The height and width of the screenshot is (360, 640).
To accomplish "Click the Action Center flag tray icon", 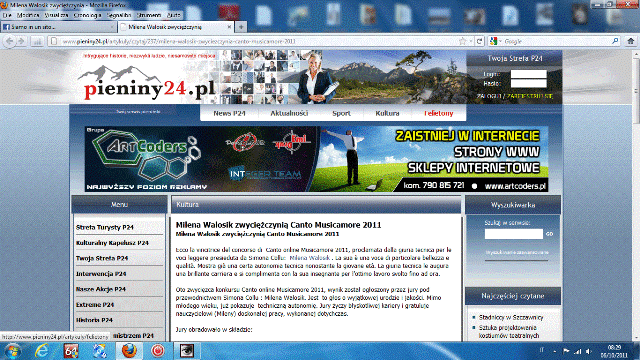I will 566,351.
